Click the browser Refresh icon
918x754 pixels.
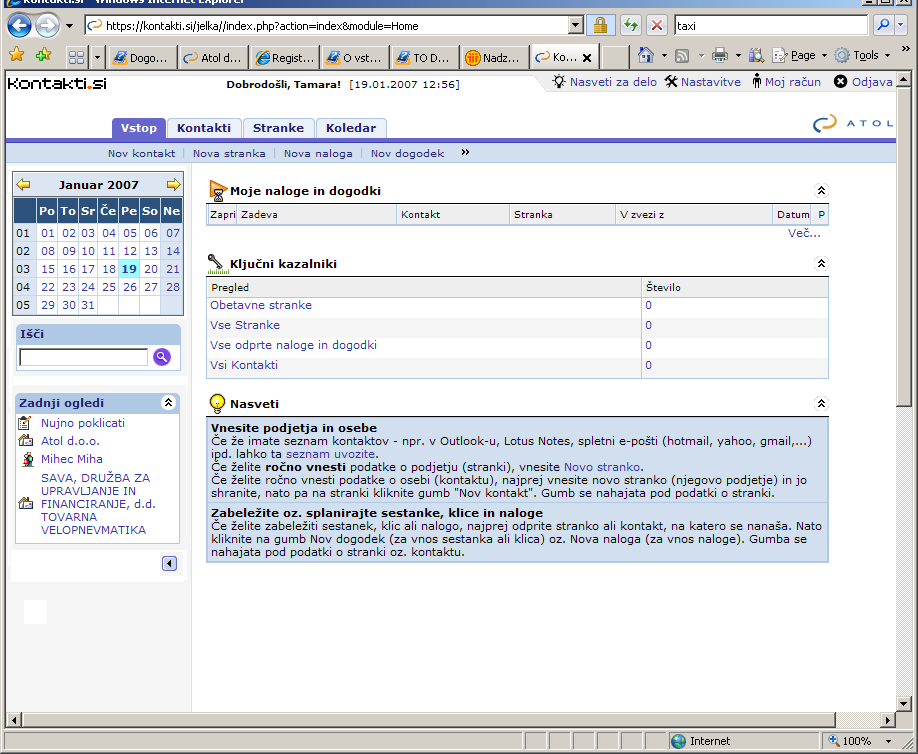click(x=631, y=25)
